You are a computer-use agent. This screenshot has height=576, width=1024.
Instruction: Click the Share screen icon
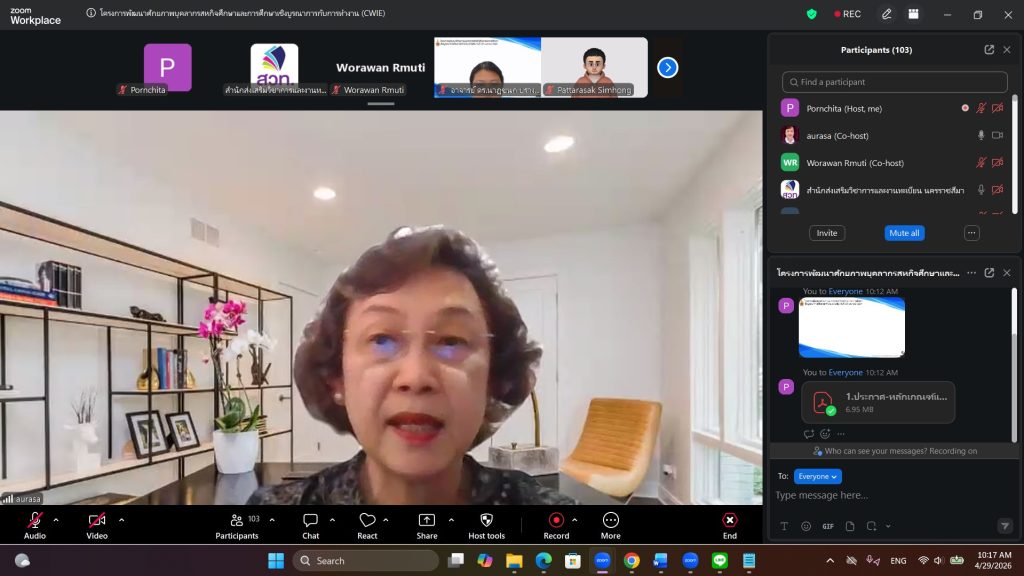point(427,521)
